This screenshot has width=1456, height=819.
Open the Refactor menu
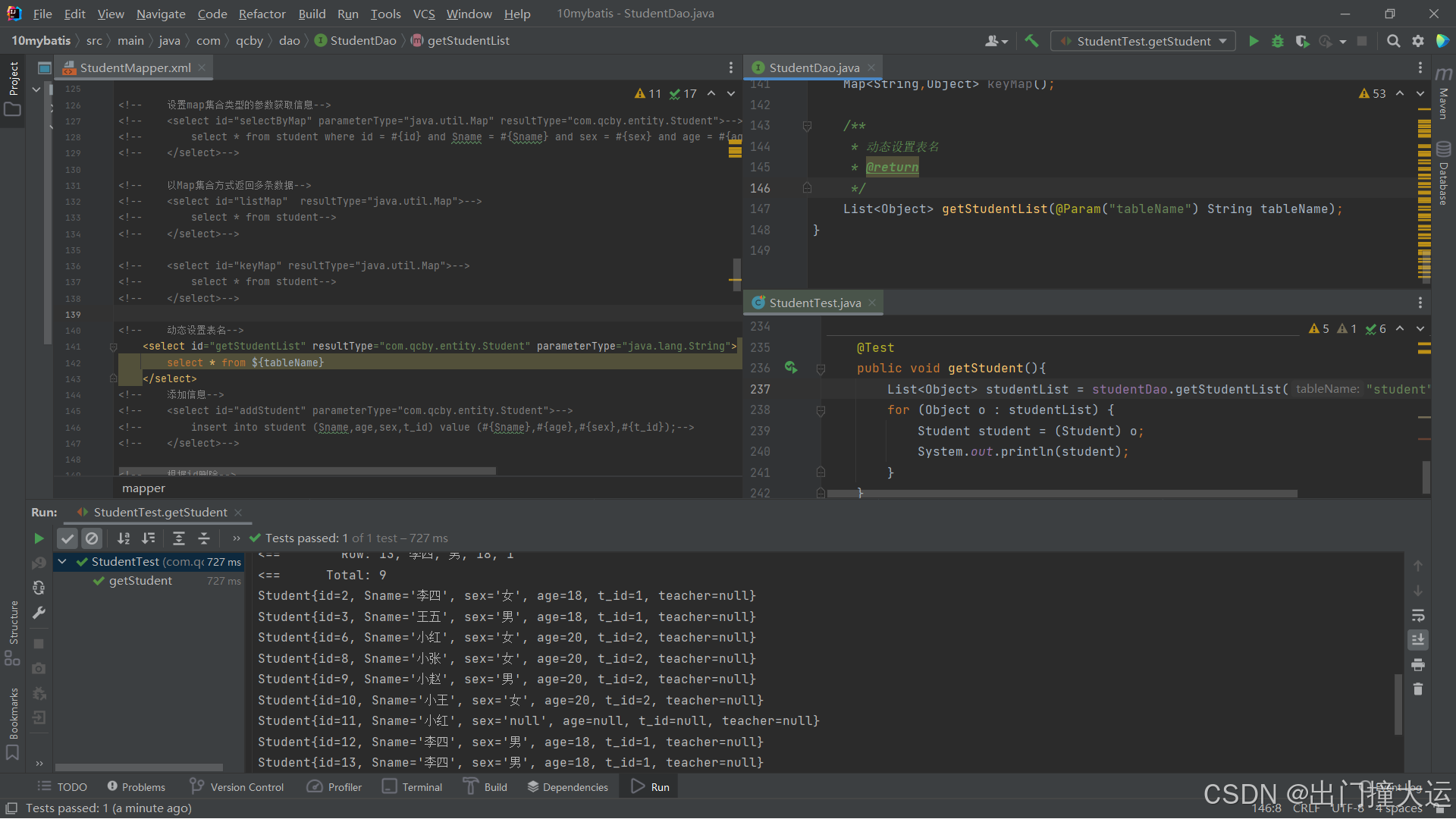tap(262, 14)
